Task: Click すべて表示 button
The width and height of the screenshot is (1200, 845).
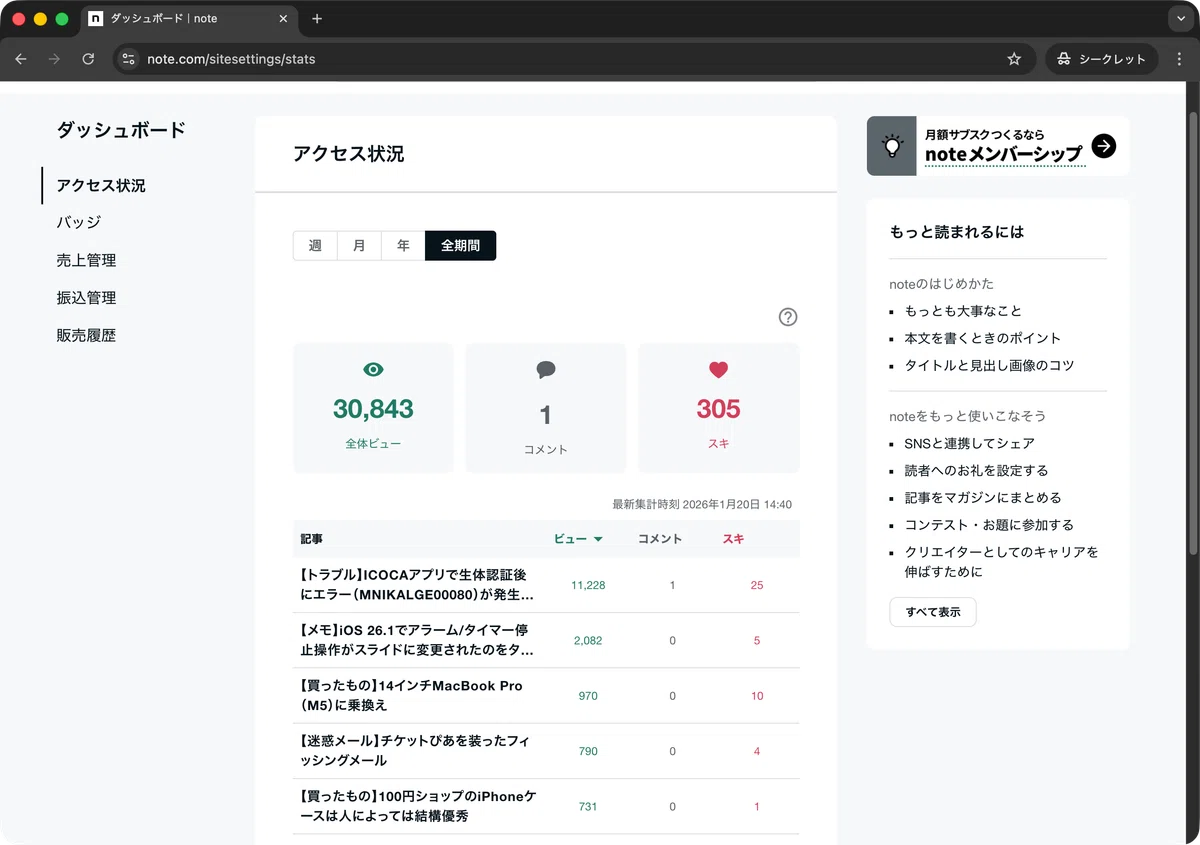Action: [x=933, y=612]
